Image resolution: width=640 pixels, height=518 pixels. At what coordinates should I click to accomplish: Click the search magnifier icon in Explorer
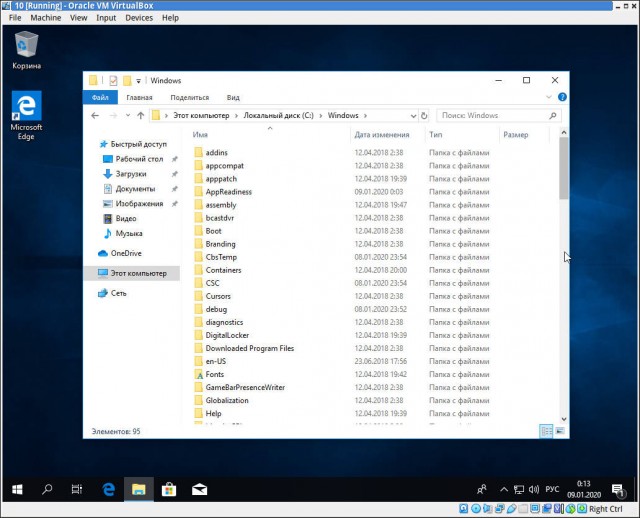tap(553, 116)
